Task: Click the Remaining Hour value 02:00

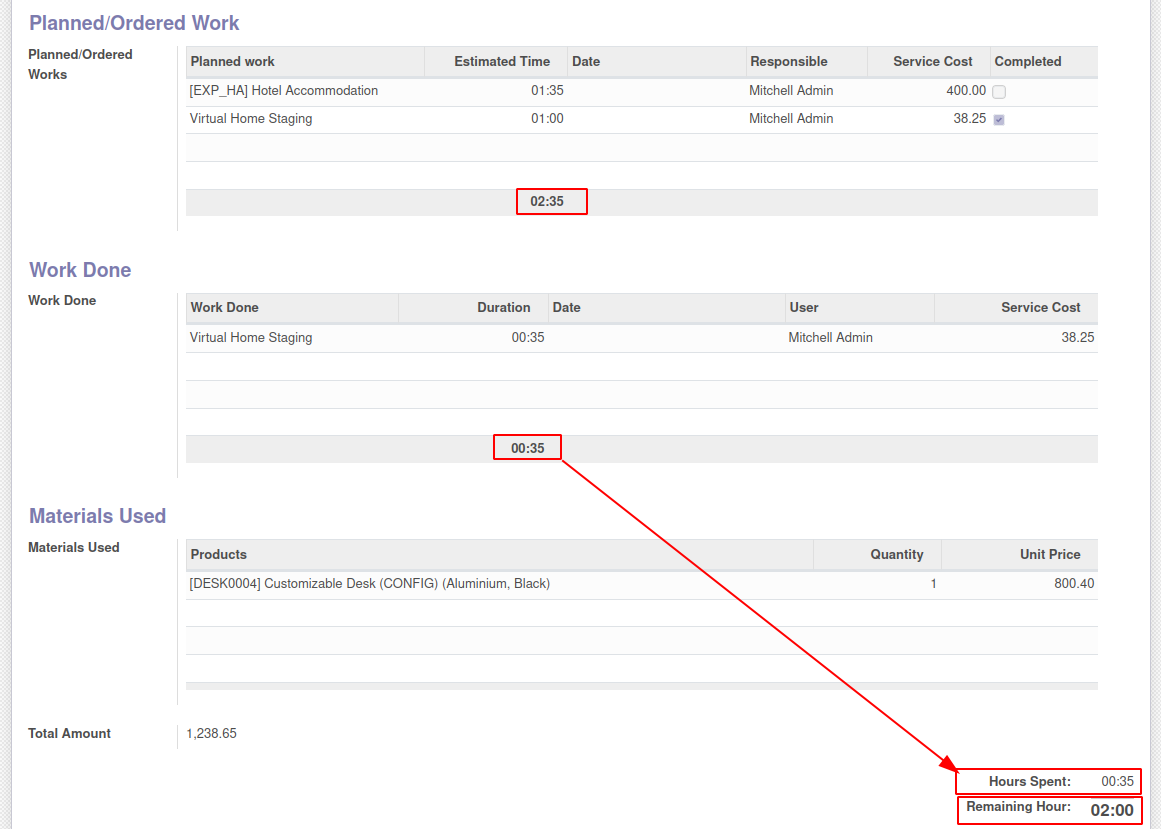Action: pos(1111,810)
